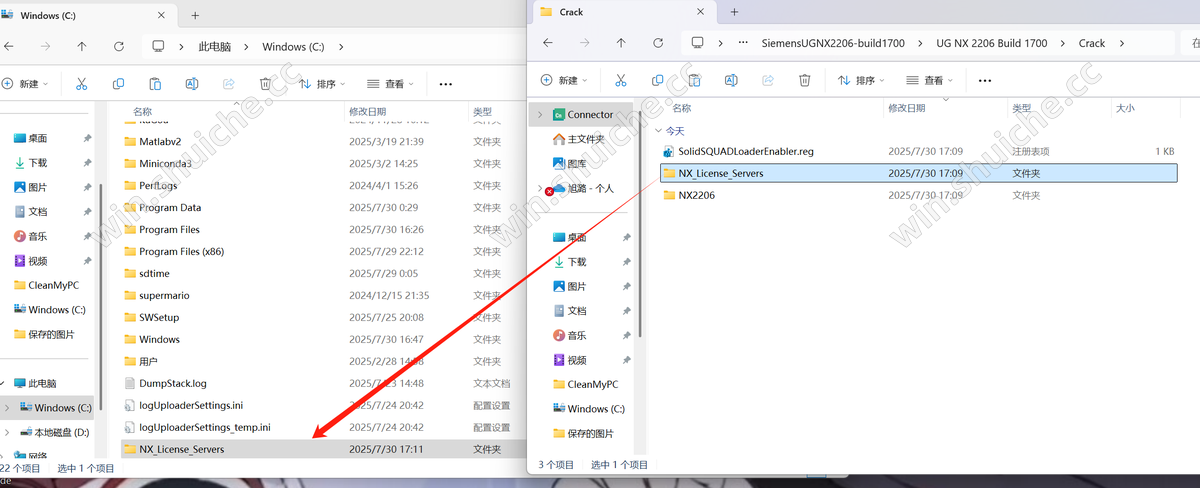Click Share icon in Crack window toolbar
Viewport: 1200px width, 488px height.
tap(768, 80)
